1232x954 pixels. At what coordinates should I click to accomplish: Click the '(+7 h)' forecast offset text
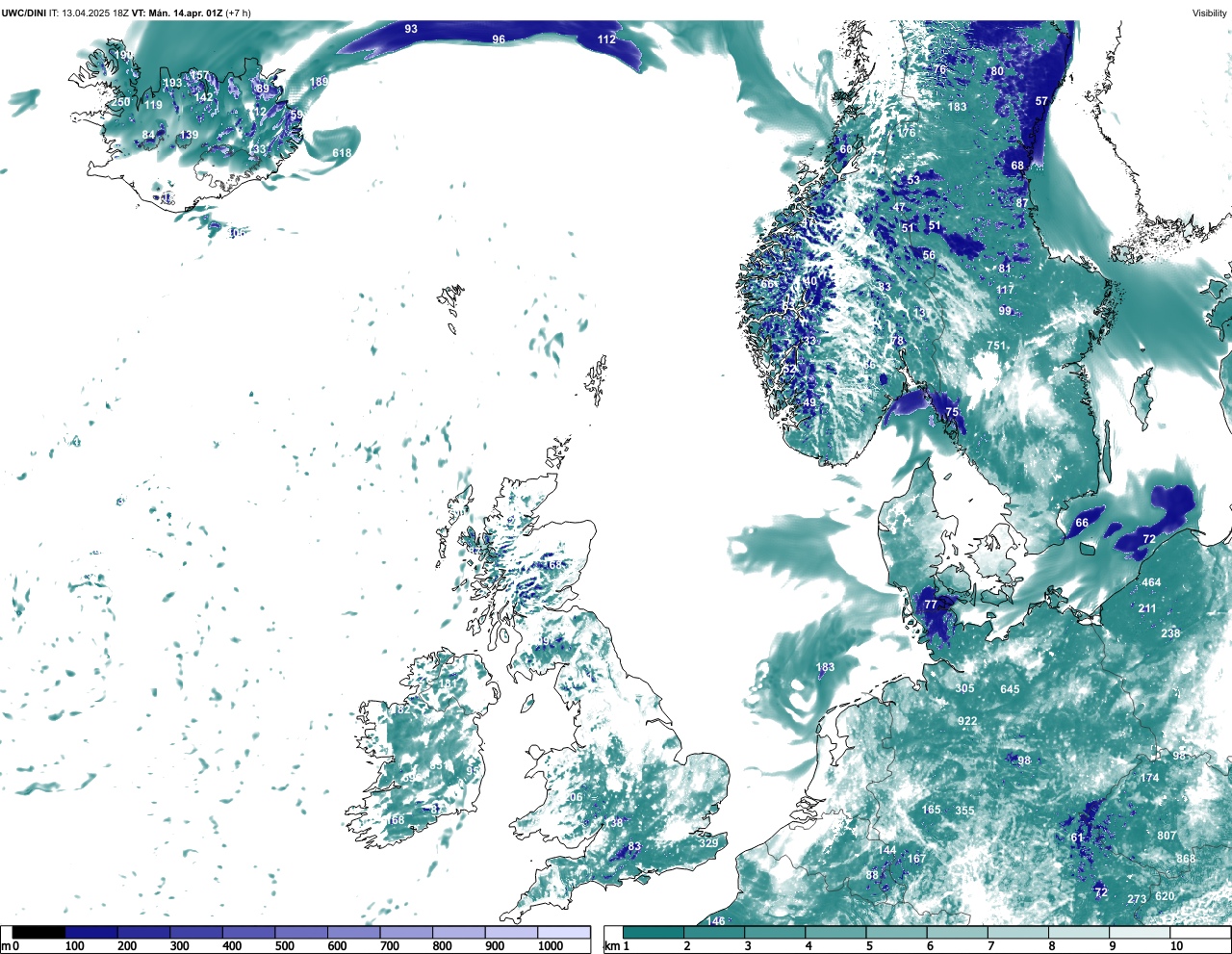(x=239, y=13)
